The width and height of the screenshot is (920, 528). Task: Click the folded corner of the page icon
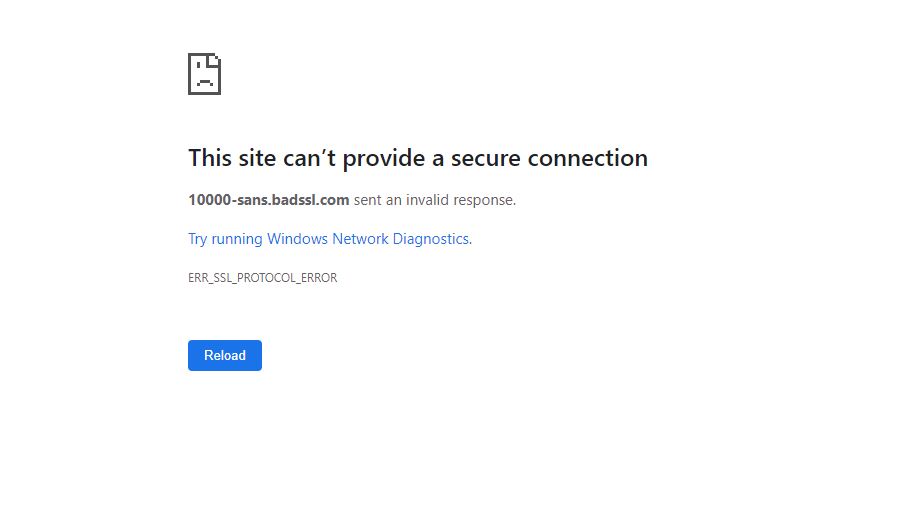tap(214, 60)
